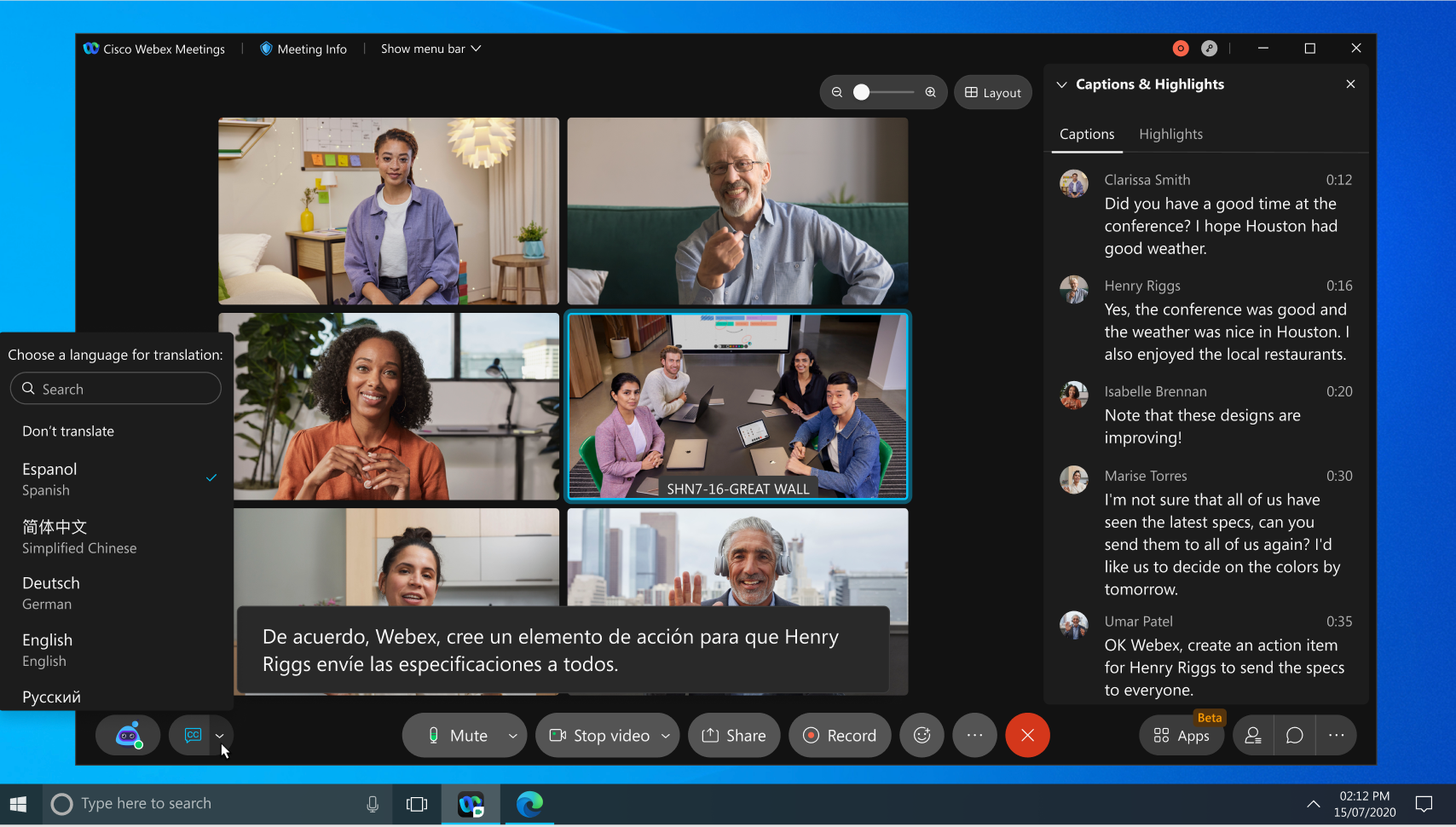Viewport: 1456px width, 827px height.
Task: Click Clarissa Smith's avatar in captions
Action: tap(1074, 183)
